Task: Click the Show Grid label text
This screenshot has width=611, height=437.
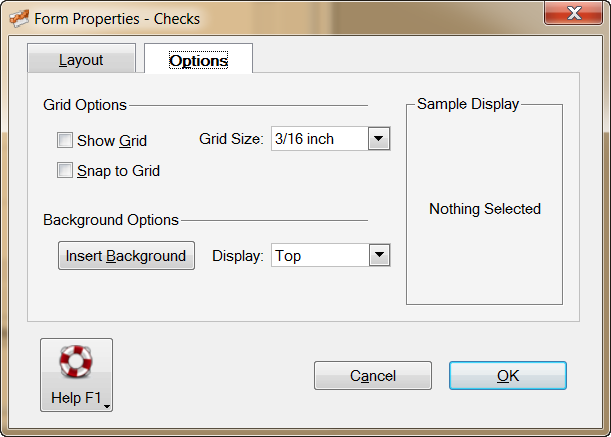Action: click(112, 141)
